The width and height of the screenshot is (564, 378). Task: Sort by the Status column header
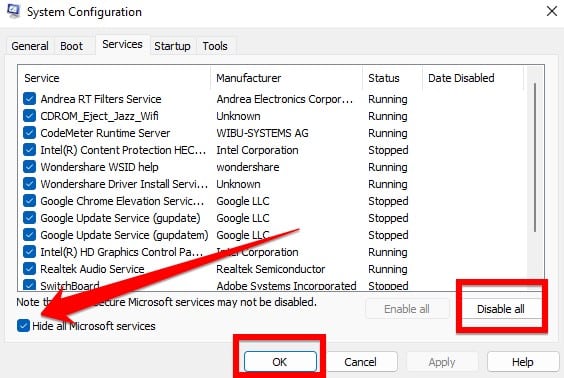pyautogui.click(x=392, y=78)
